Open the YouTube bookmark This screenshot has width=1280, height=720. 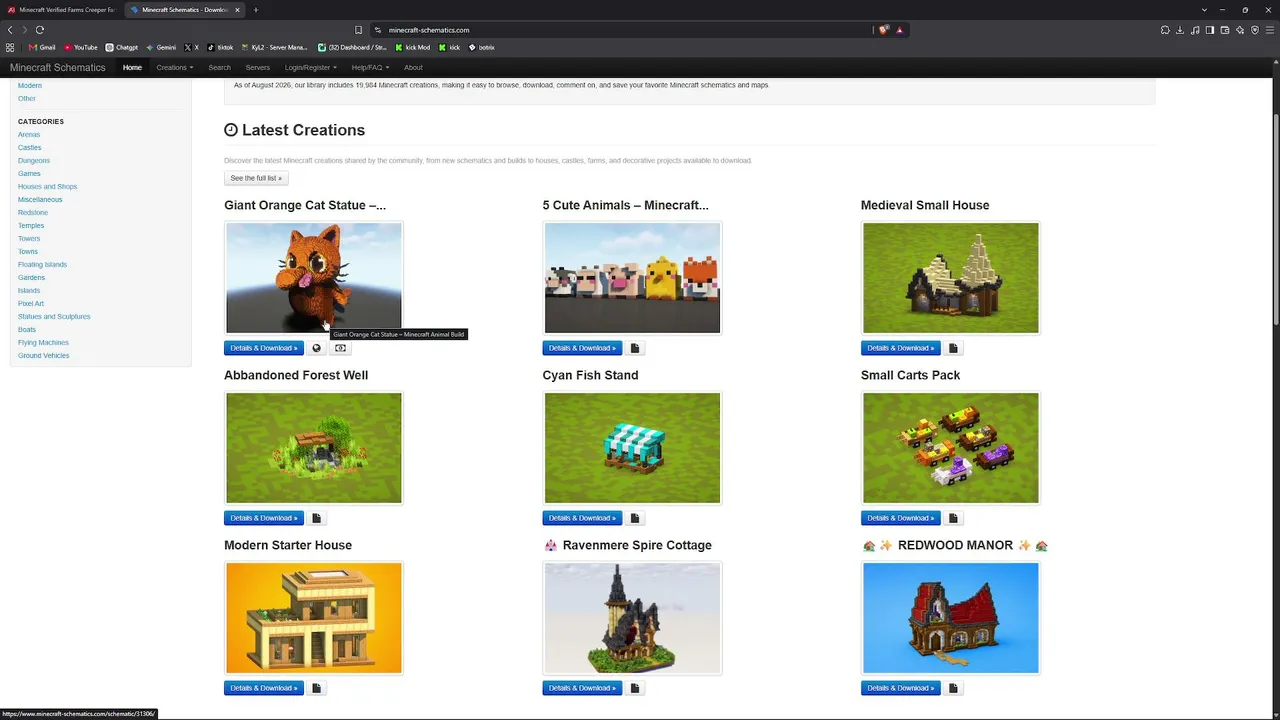80,47
